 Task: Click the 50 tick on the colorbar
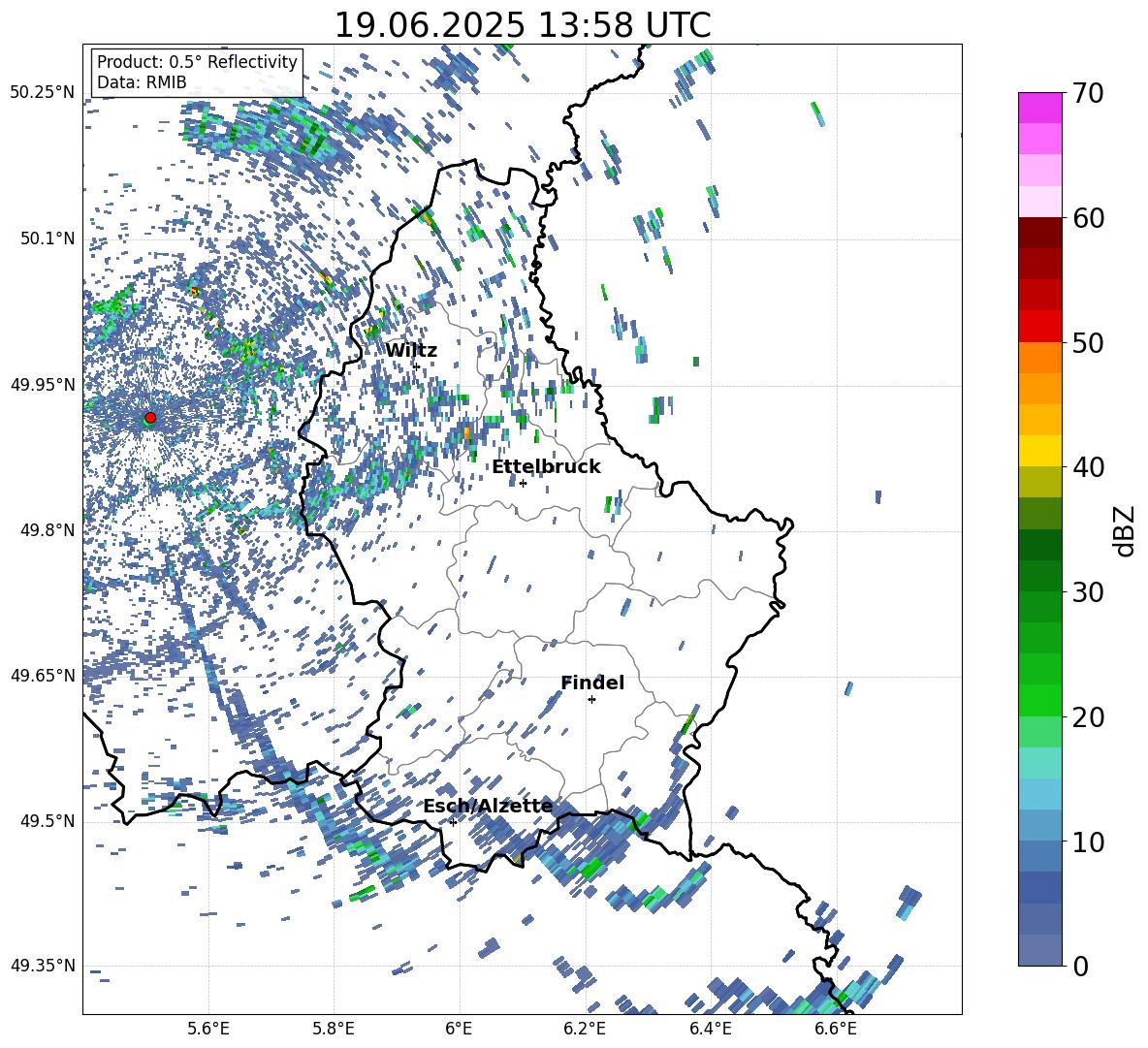(x=1088, y=342)
